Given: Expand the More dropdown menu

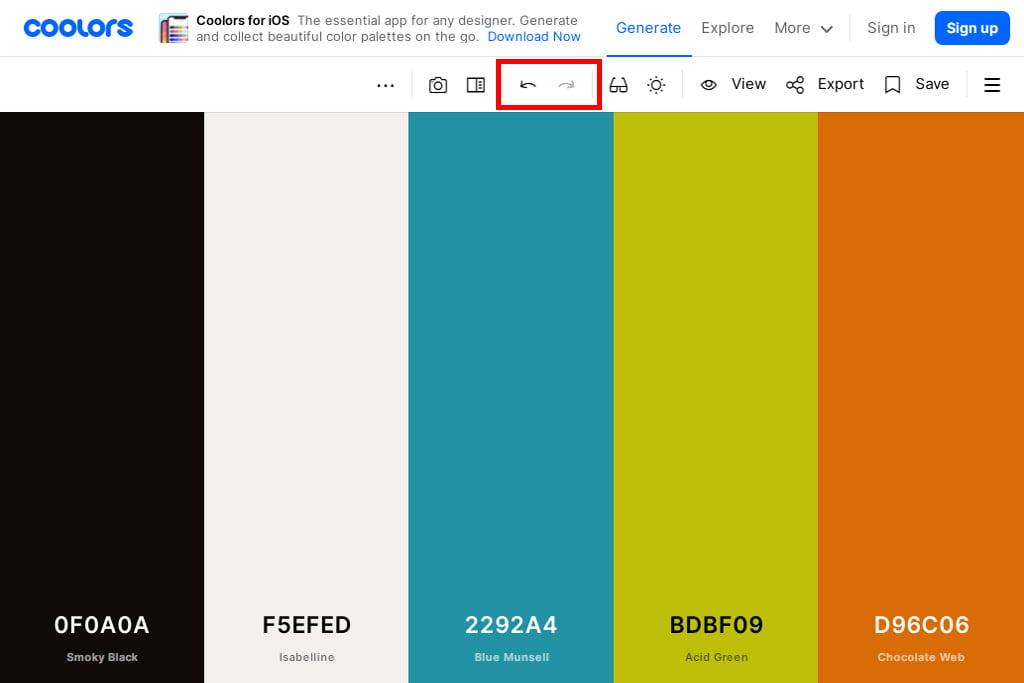Looking at the screenshot, I should click(803, 28).
